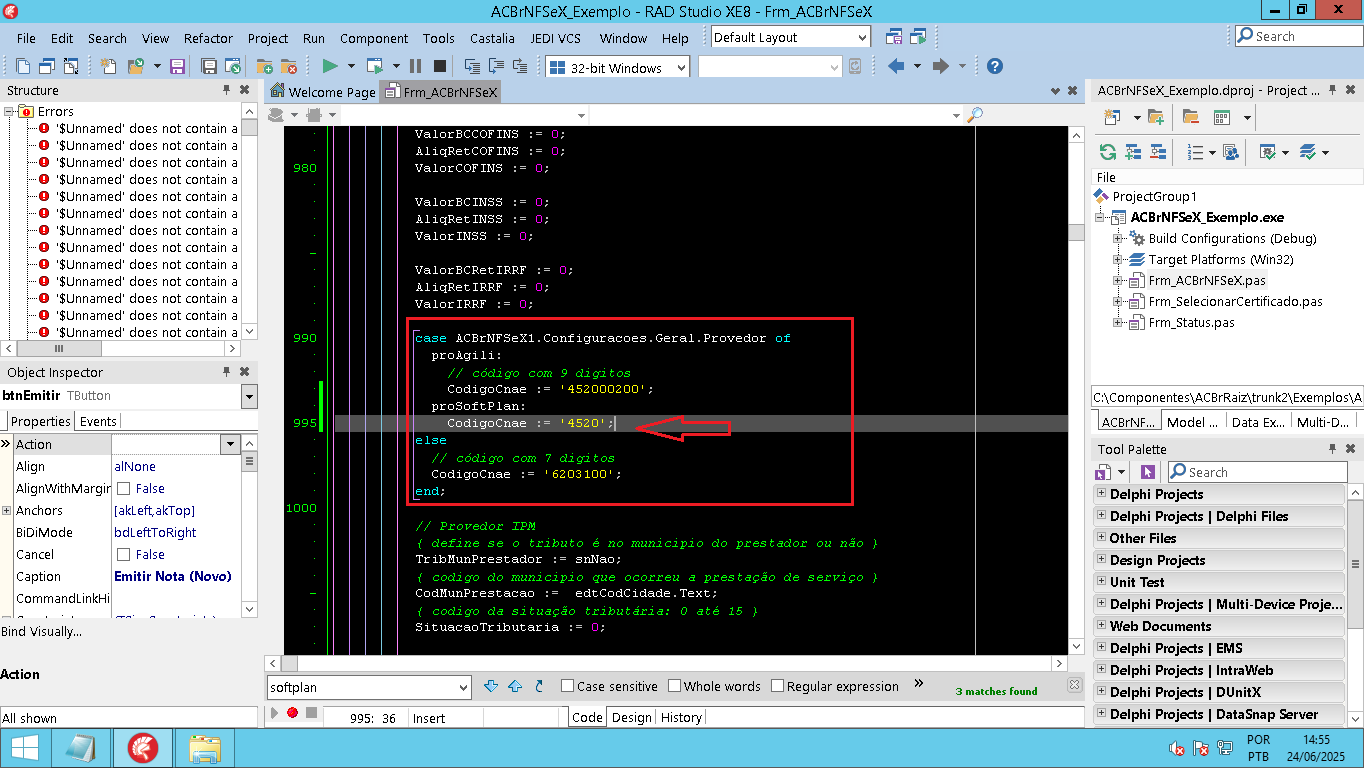Expand the Anchors property
Viewport: 1364px width, 768px height.
(6, 510)
